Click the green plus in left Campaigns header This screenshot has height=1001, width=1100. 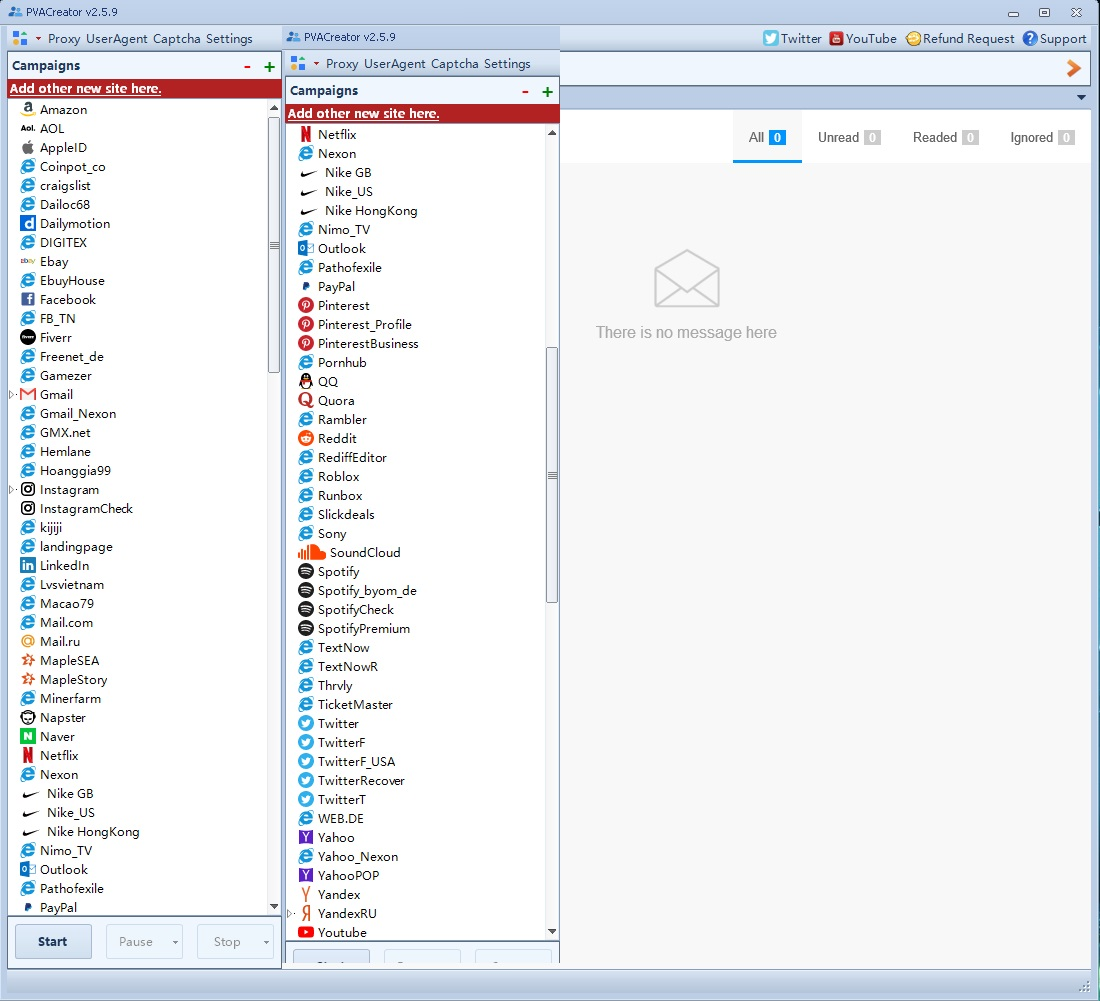click(x=269, y=67)
